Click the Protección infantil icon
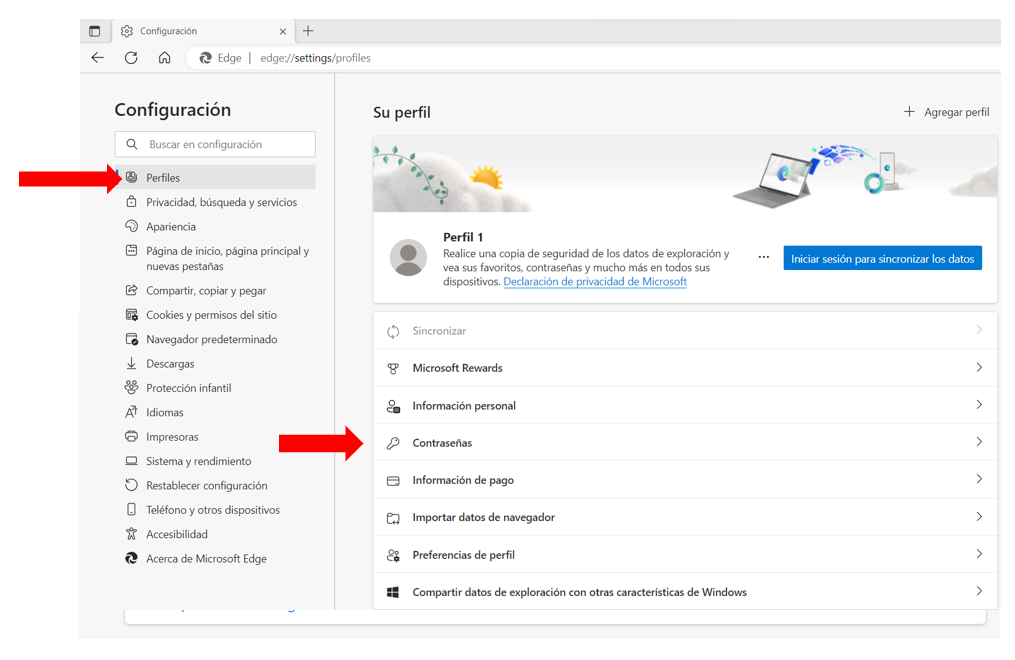This screenshot has height=660, width=1015. tap(131, 388)
